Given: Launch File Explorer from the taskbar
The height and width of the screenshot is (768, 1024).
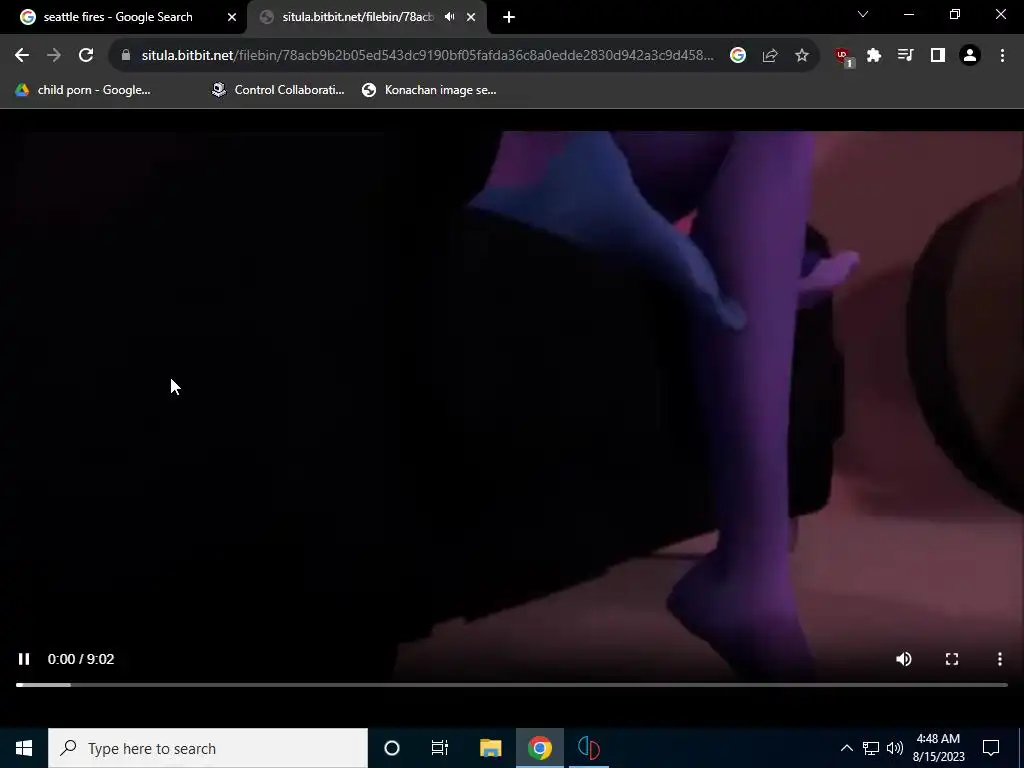Looking at the screenshot, I should [x=490, y=748].
